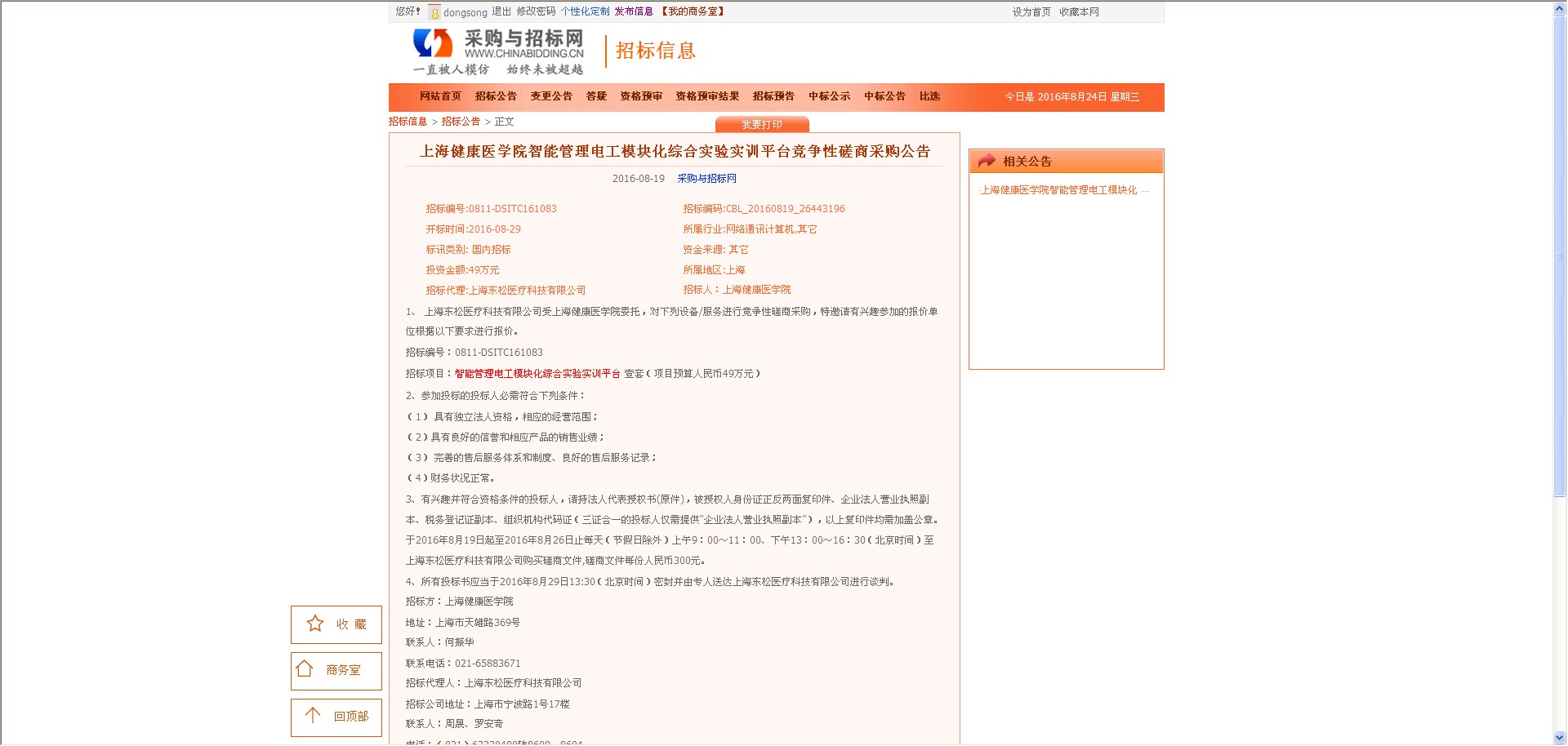
Task: Click the red arrow icon beside 相关公告
Action: (987, 161)
